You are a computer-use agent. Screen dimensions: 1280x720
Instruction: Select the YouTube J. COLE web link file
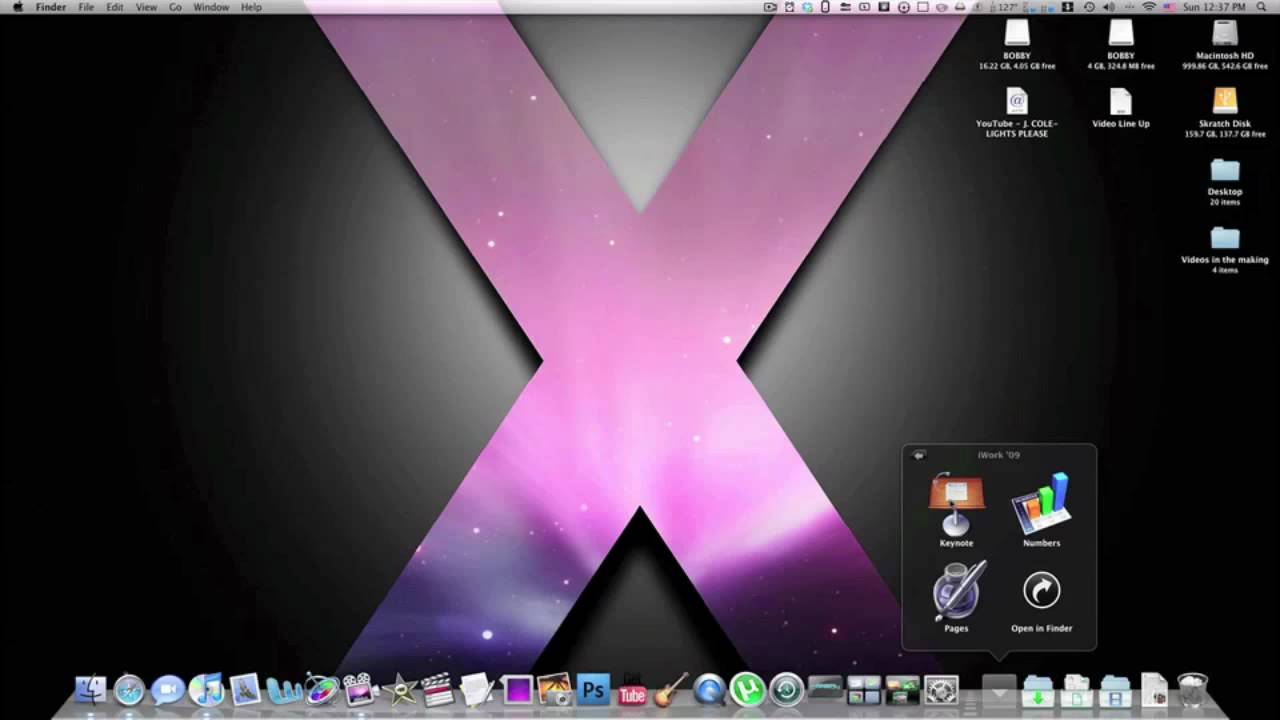coord(1017,101)
